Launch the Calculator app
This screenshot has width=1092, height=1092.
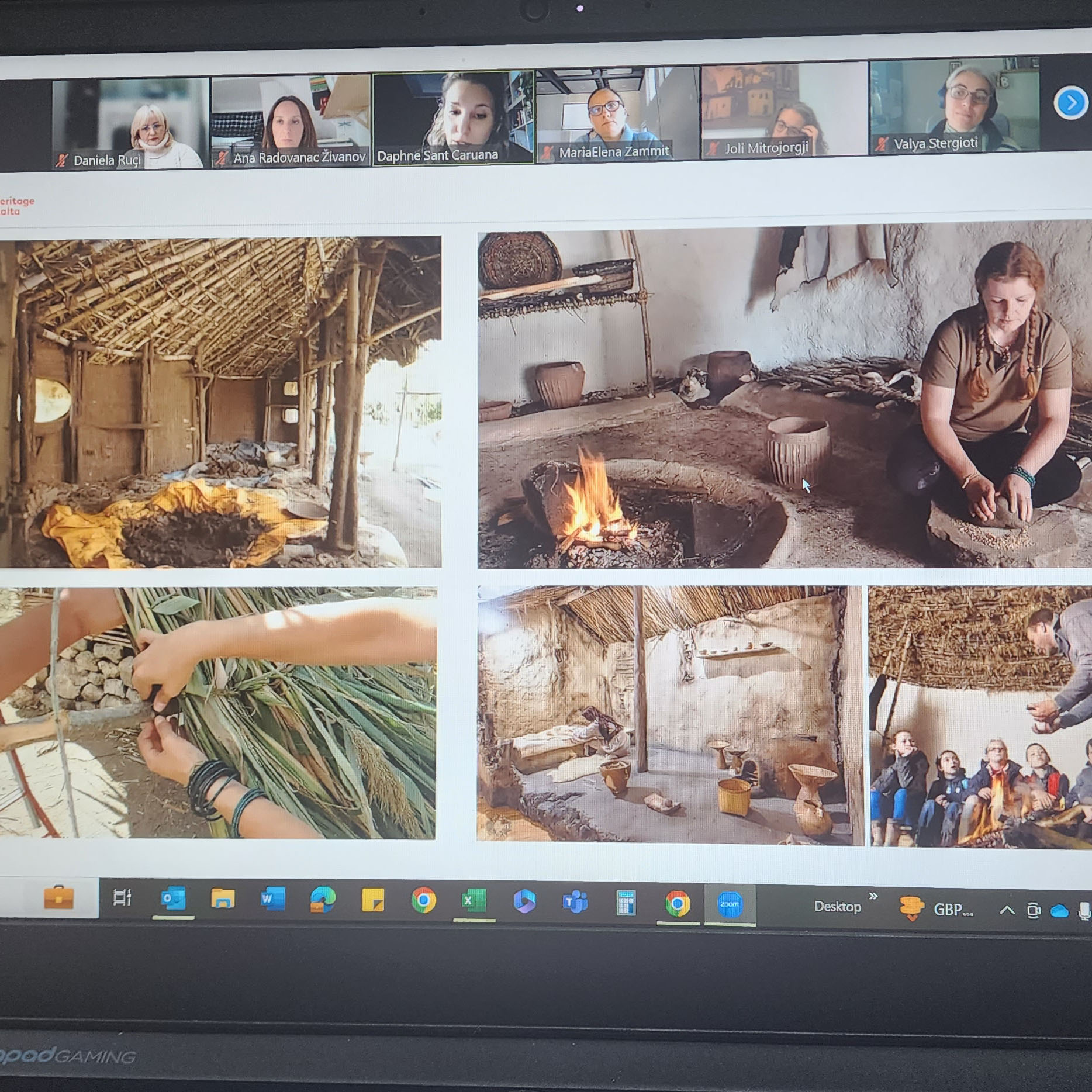tap(626, 903)
